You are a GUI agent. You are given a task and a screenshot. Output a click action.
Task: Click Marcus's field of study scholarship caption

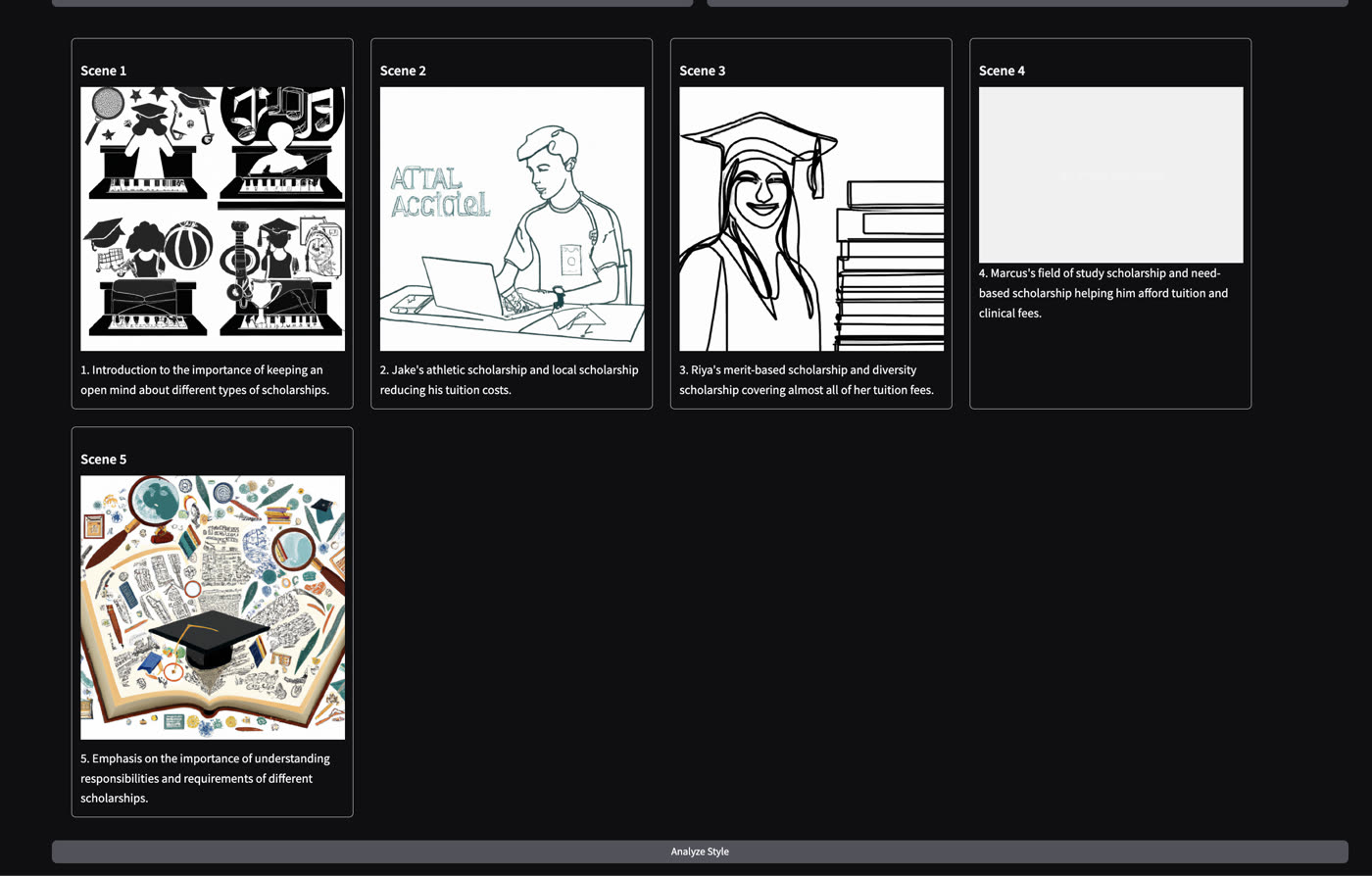[x=1103, y=293]
